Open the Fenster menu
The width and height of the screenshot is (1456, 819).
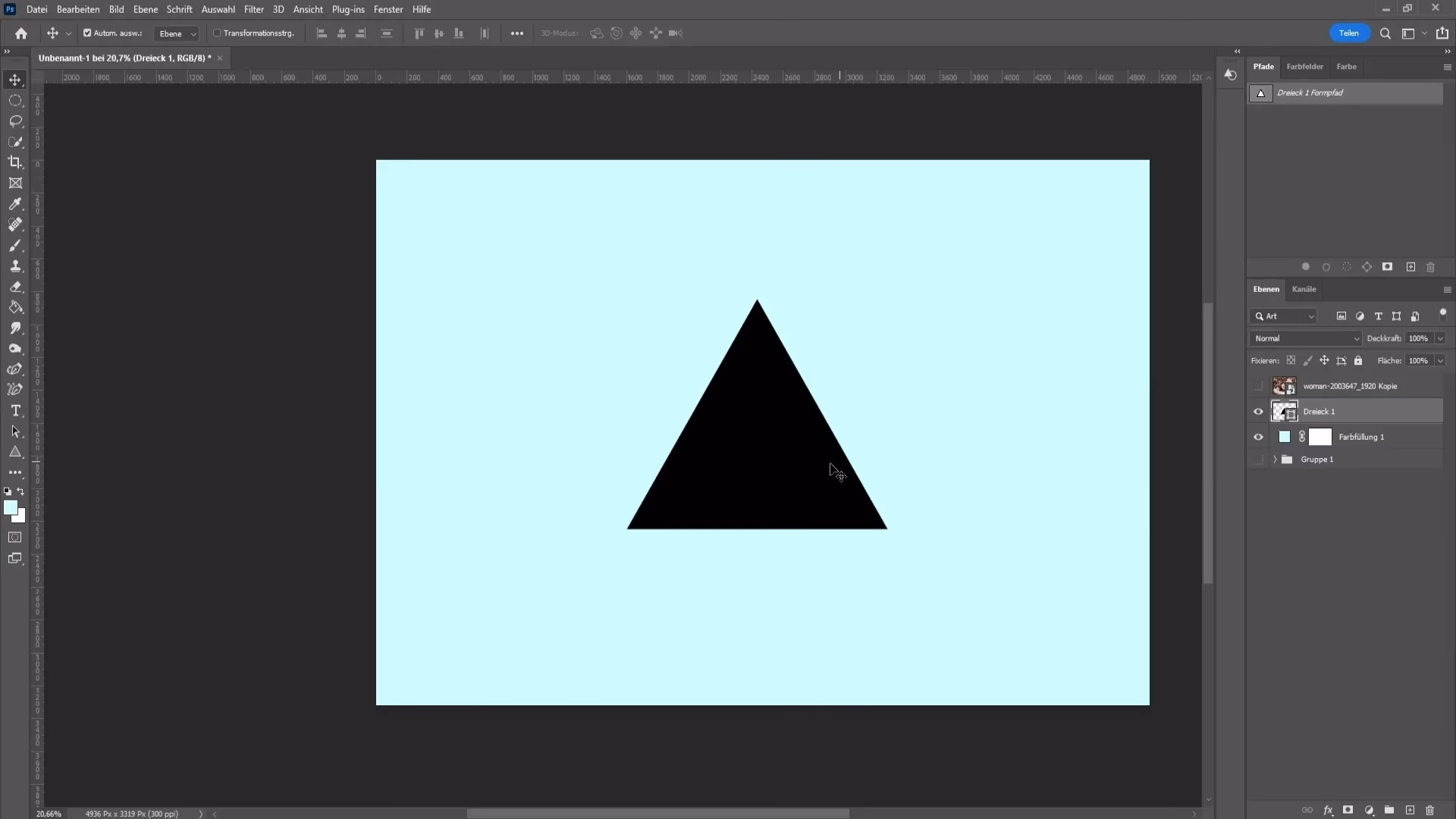click(389, 10)
